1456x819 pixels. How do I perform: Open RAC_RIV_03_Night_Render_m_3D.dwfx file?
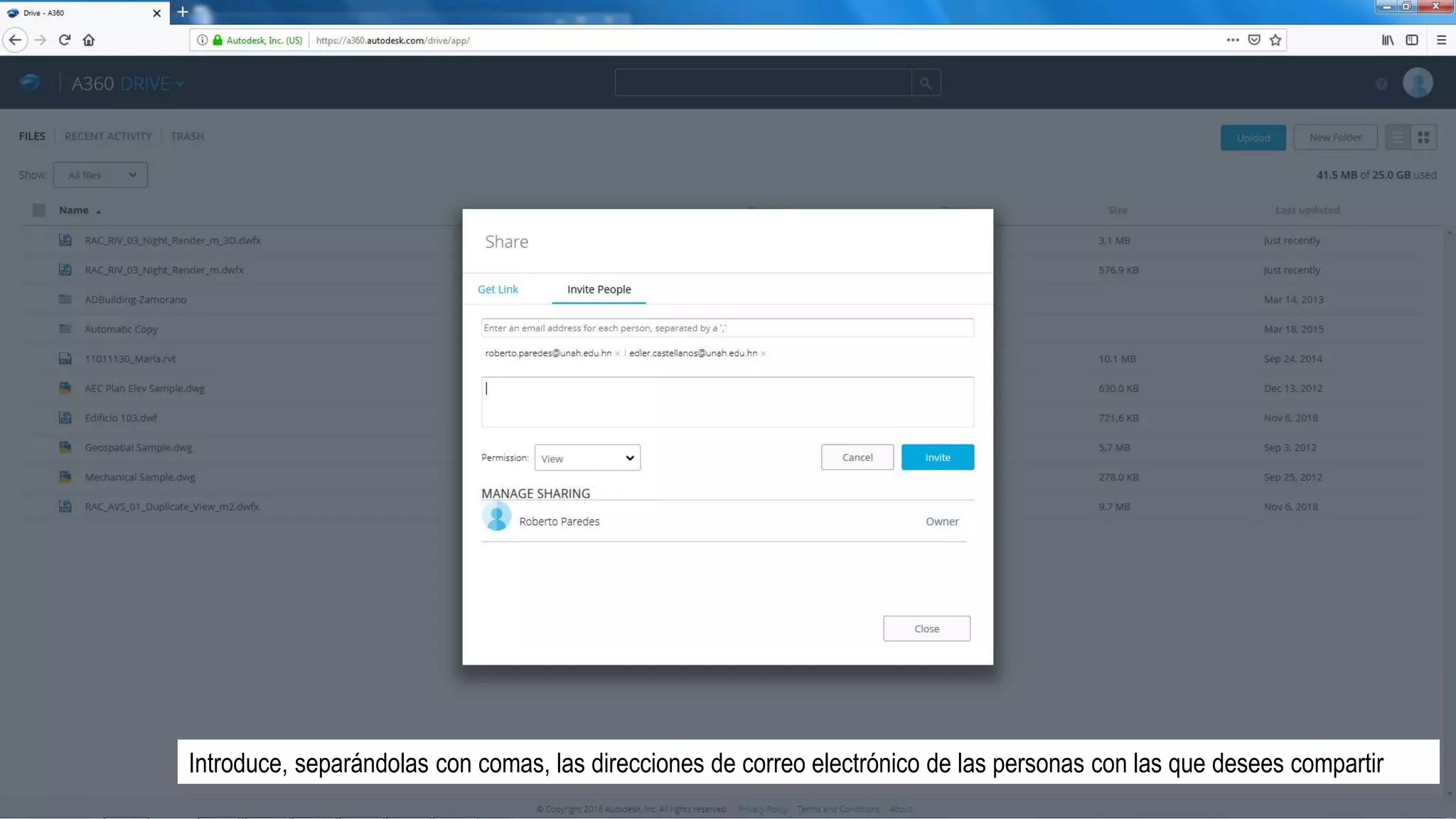tap(173, 240)
